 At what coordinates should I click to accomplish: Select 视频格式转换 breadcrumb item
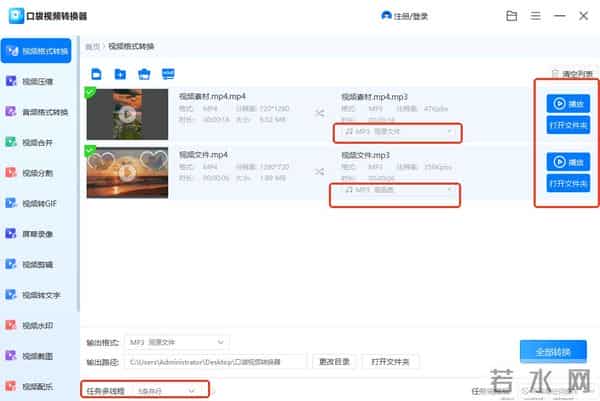coord(131,46)
